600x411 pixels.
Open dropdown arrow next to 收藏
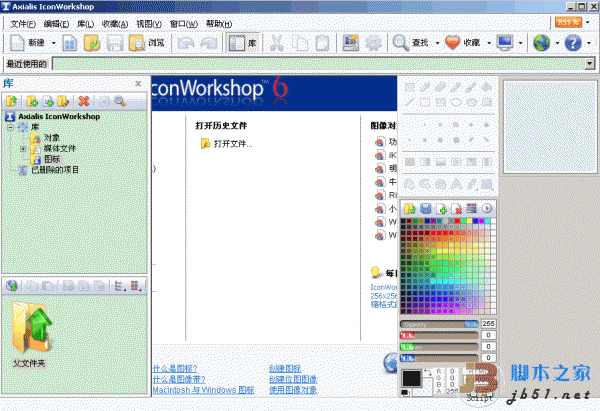coord(489,43)
